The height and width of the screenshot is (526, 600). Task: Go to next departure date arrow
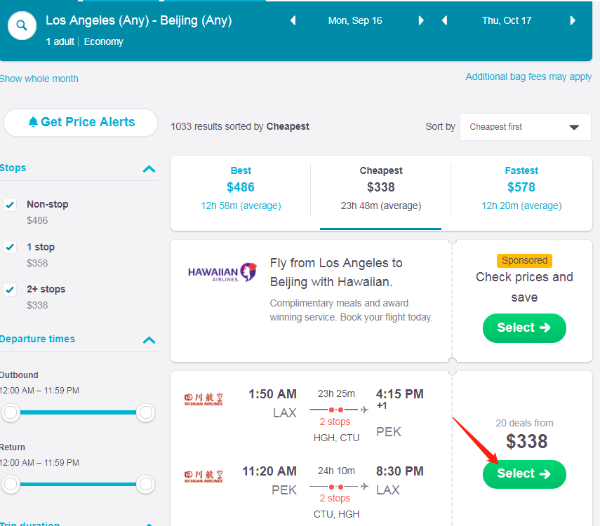pyautogui.click(x=421, y=20)
